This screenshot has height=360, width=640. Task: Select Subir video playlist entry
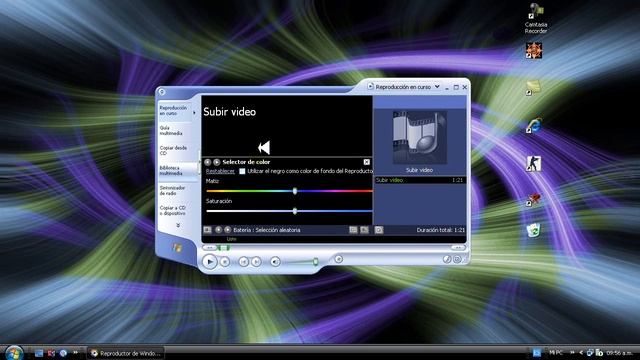pos(420,180)
